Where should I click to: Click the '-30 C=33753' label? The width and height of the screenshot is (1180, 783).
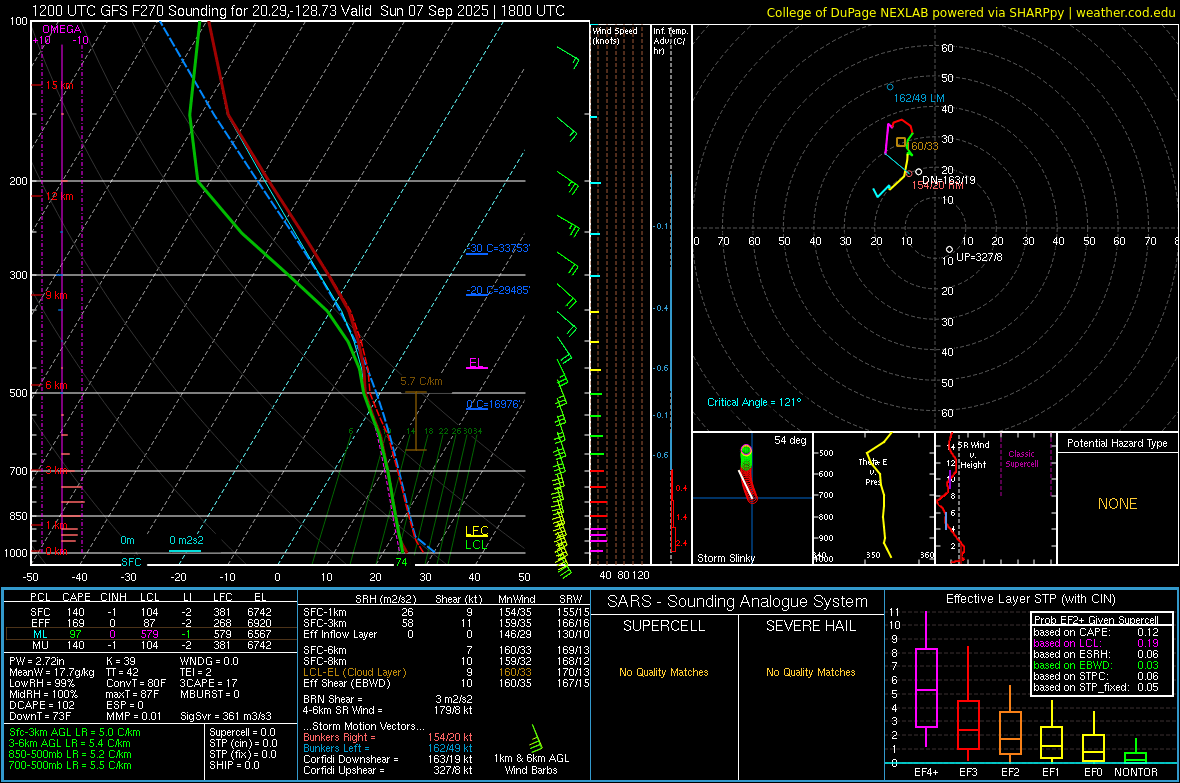click(x=497, y=248)
